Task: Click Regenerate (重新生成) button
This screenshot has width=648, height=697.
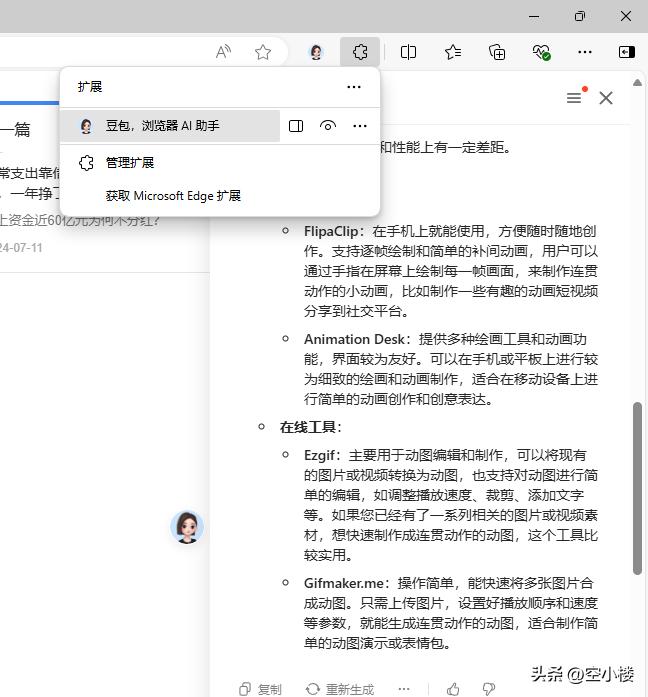Action: pos(340,689)
